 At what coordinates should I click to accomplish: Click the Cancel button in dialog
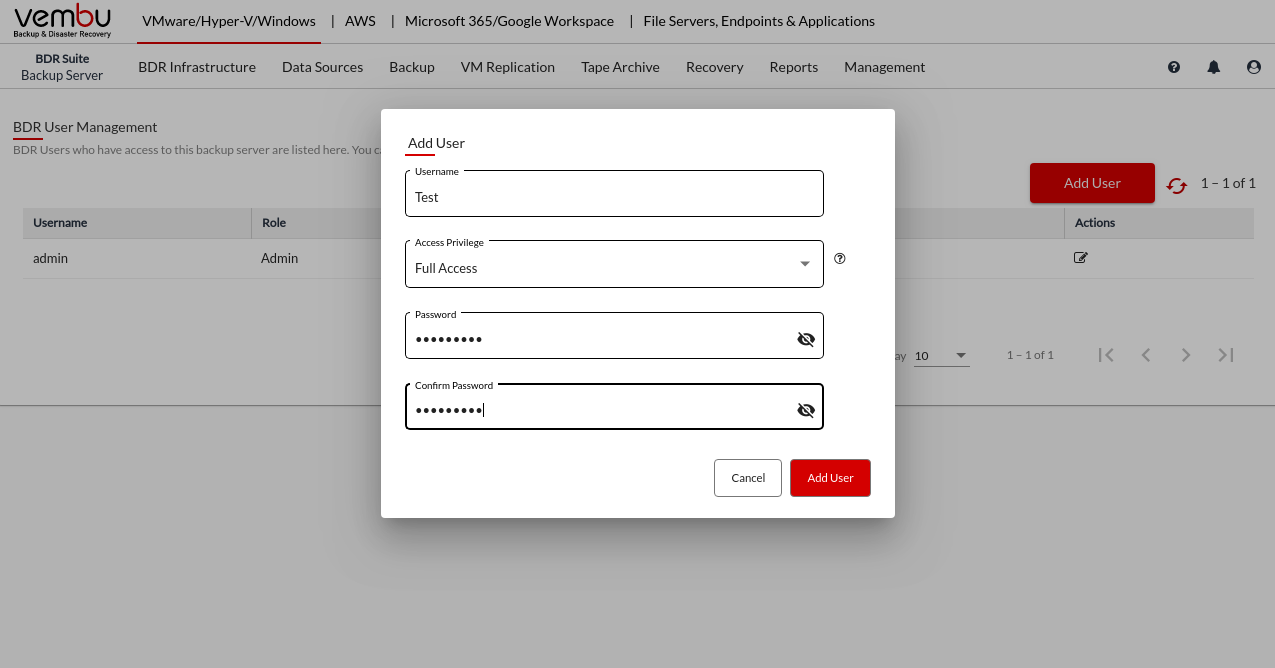click(x=748, y=478)
